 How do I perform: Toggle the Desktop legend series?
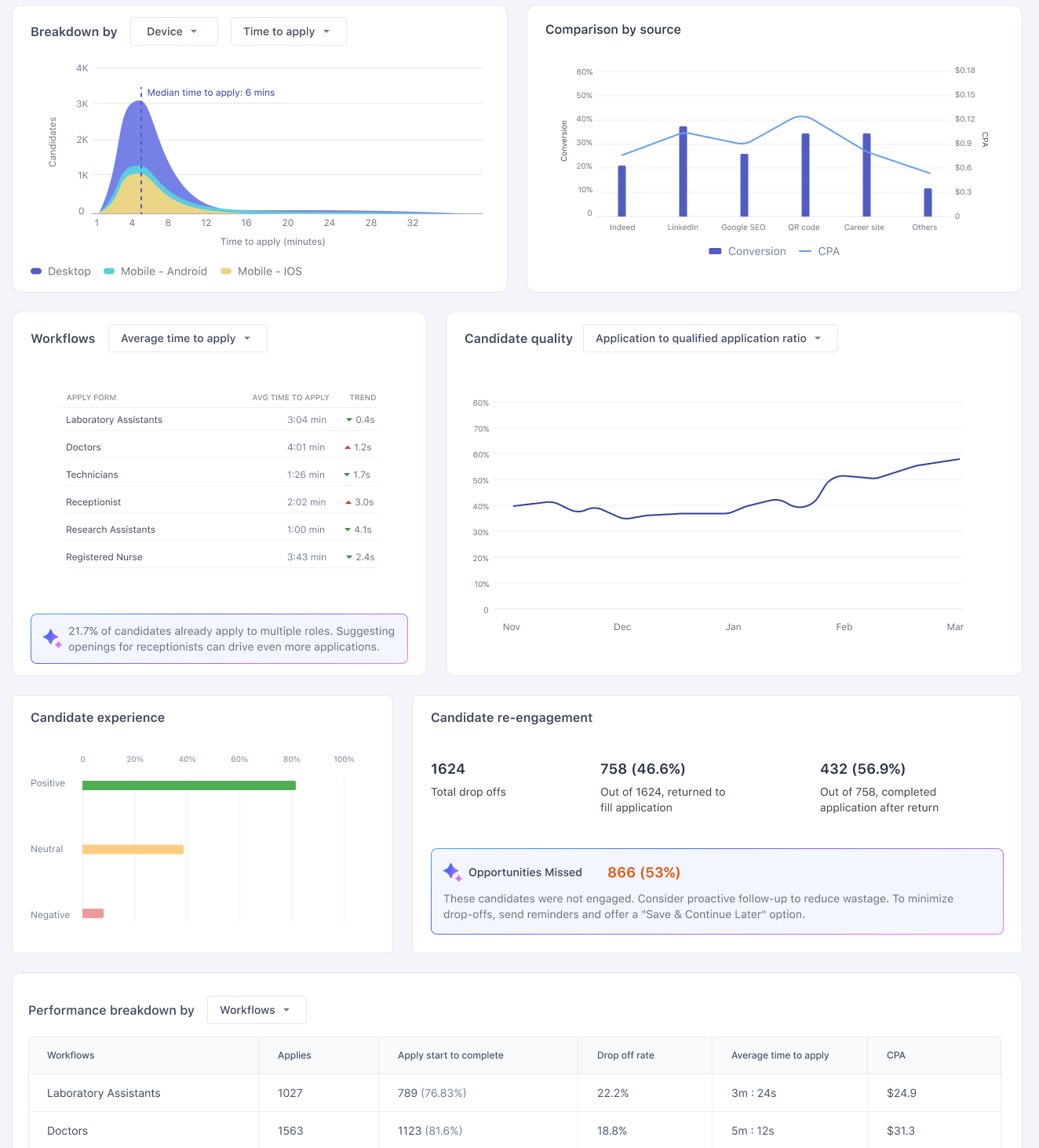click(x=60, y=272)
